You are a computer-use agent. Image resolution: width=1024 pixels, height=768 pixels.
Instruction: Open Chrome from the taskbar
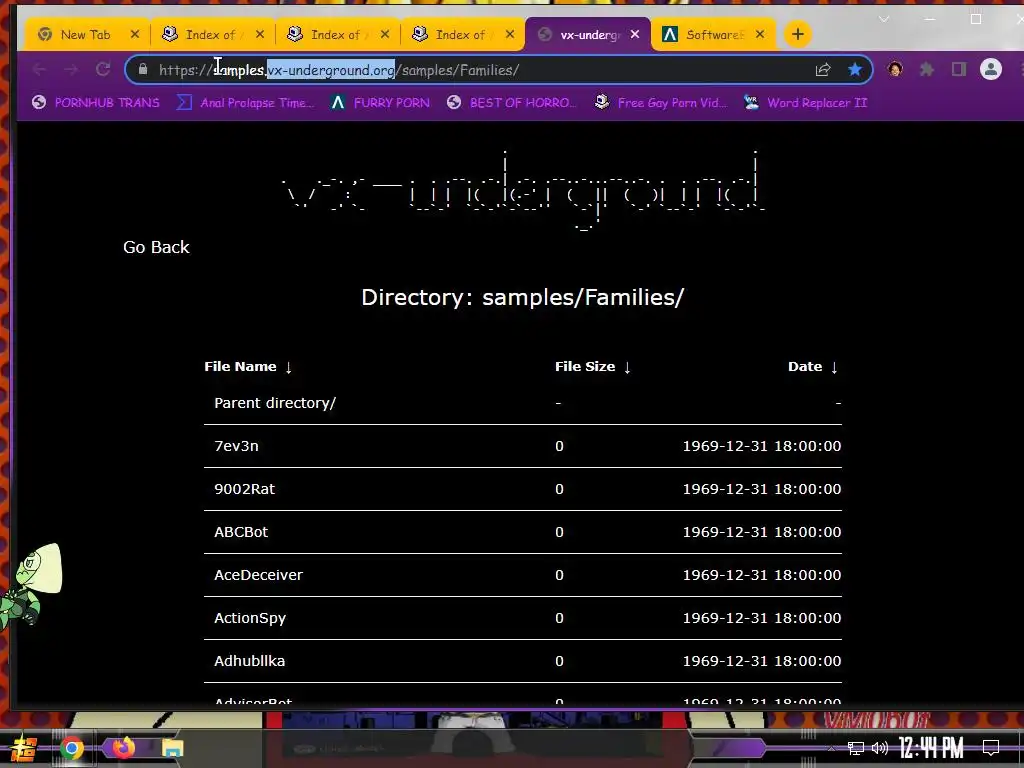tap(72, 748)
